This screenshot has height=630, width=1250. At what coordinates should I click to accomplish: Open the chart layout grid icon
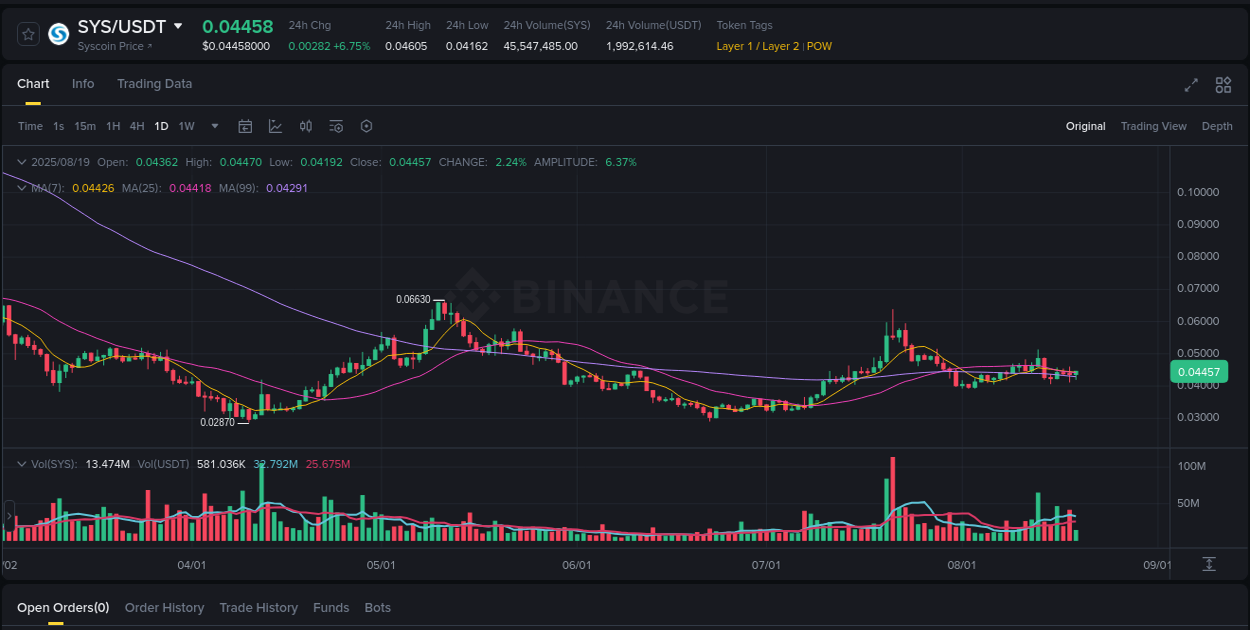click(x=1222, y=85)
